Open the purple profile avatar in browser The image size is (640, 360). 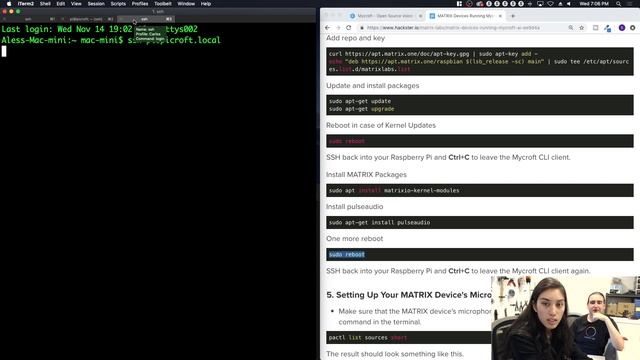622,28
